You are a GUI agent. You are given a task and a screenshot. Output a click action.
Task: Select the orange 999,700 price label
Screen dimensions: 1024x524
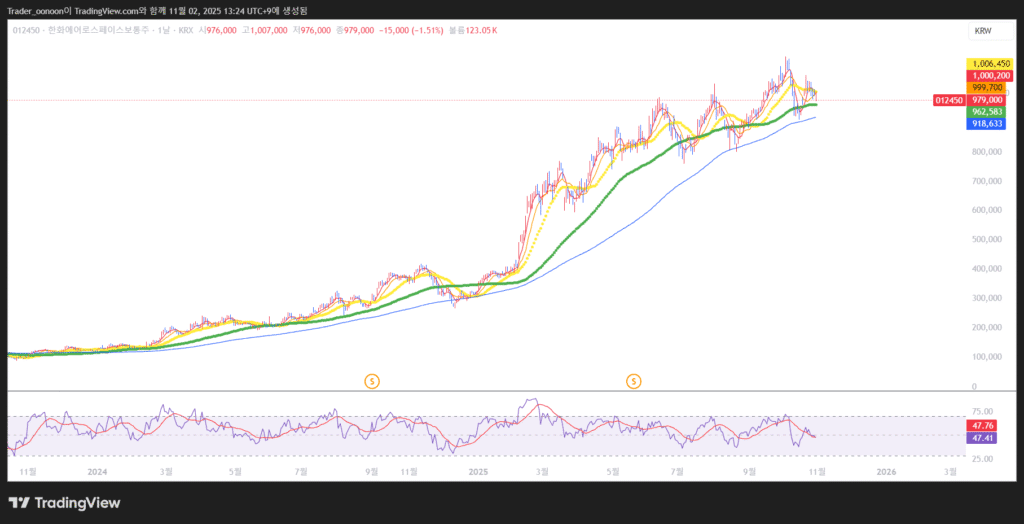click(987, 88)
